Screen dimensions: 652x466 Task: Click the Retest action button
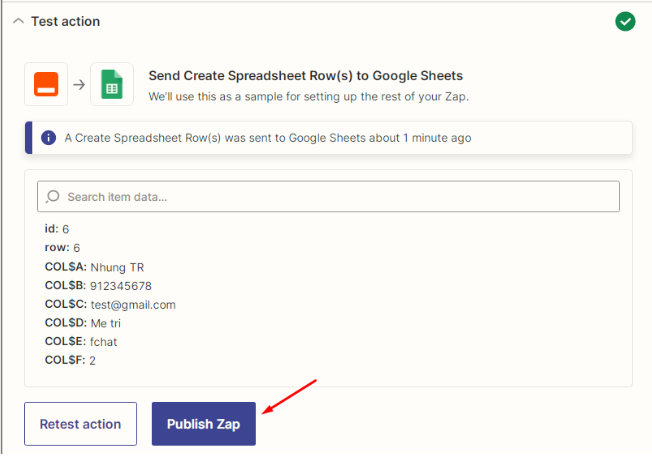(x=80, y=424)
